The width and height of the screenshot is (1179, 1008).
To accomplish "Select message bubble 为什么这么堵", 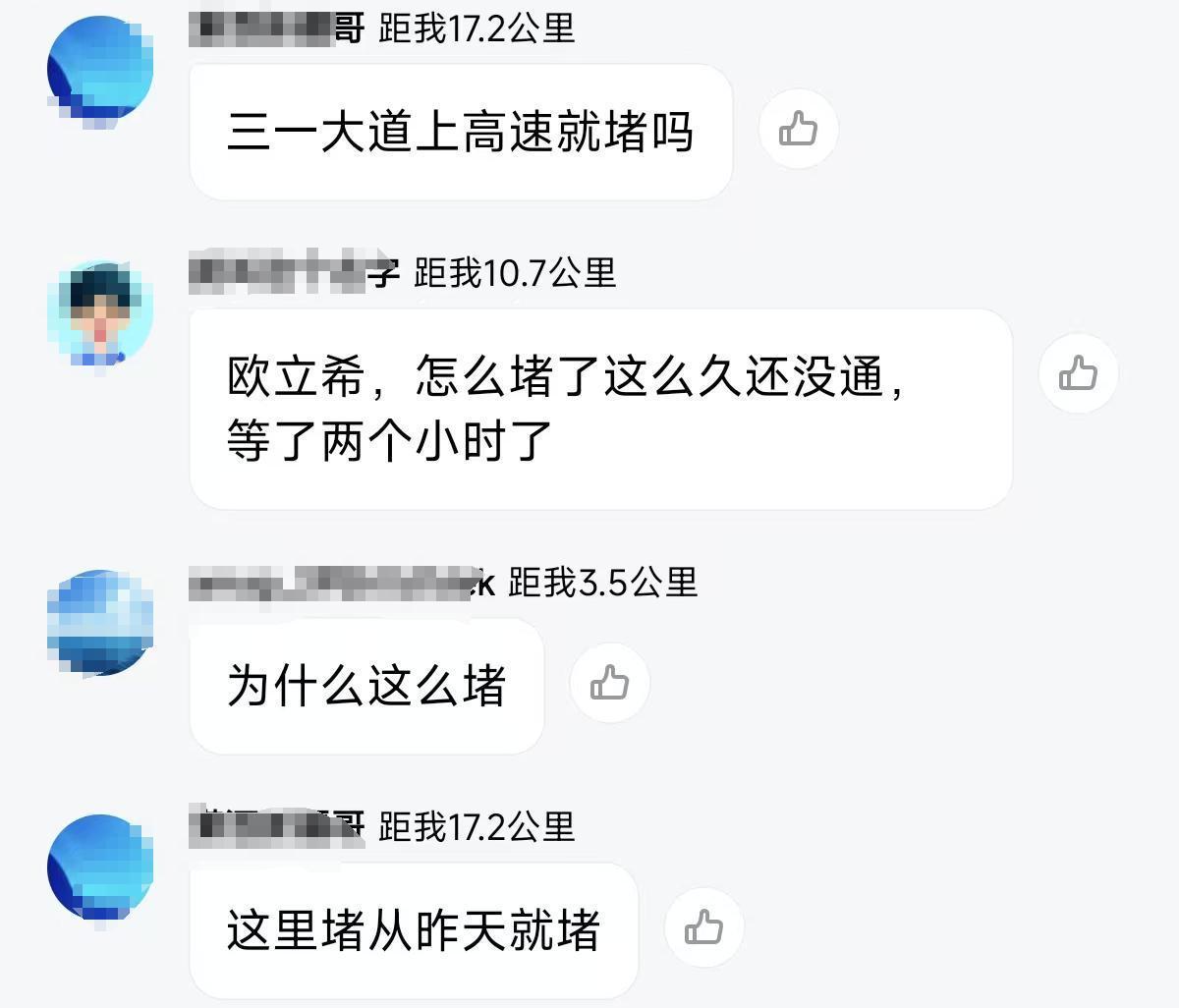I will [x=366, y=686].
